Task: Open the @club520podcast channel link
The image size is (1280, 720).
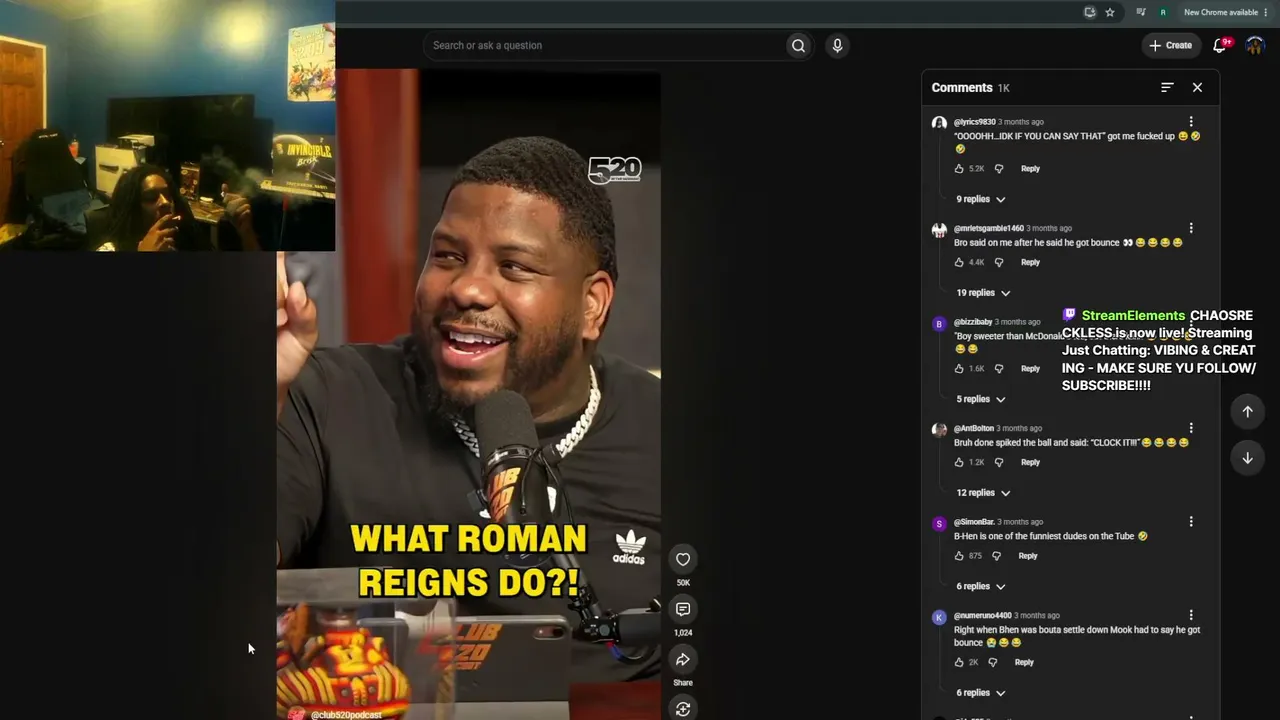Action: click(346, 715)
